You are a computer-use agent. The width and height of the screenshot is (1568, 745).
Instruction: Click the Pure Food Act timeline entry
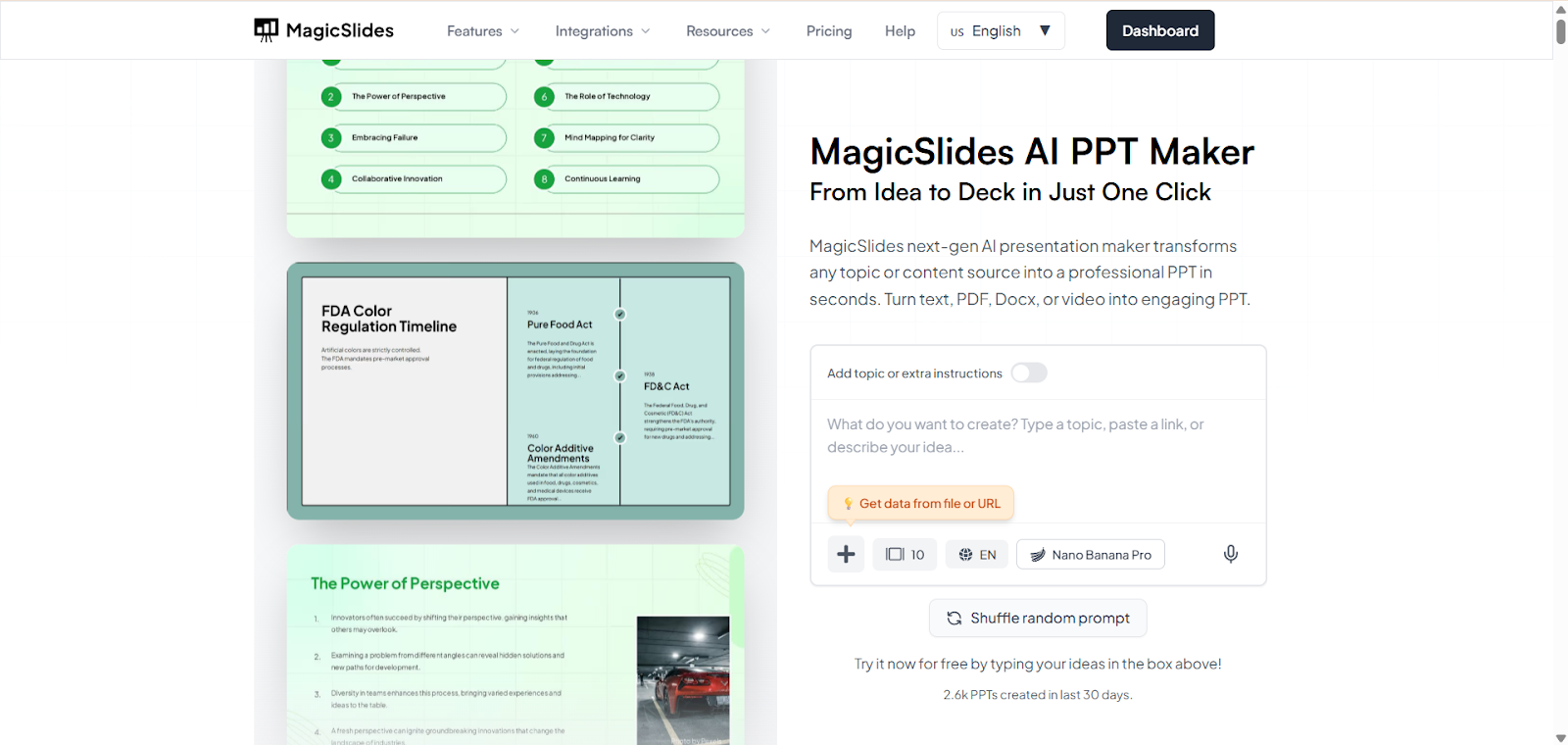point(562,343)
